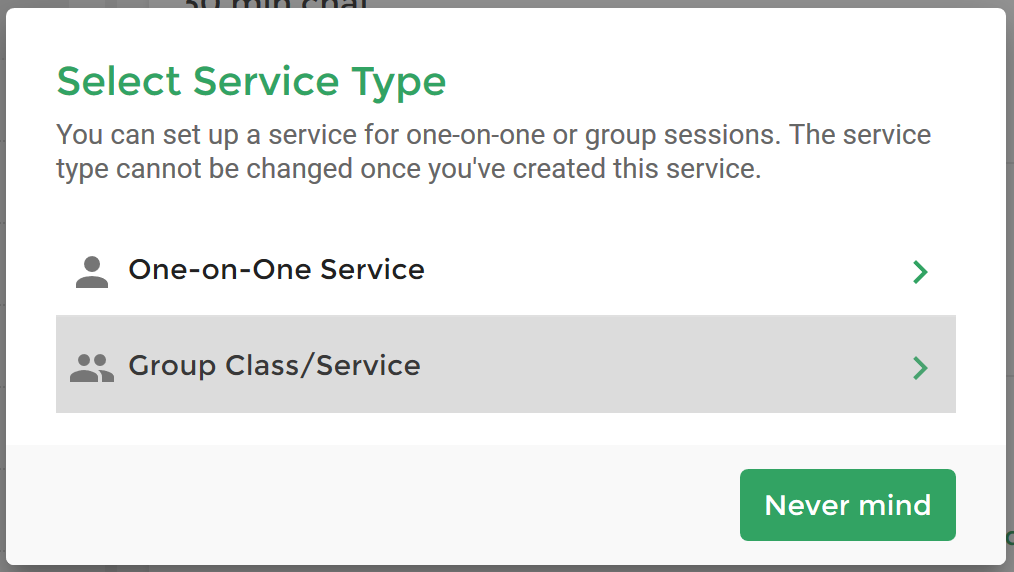
Task: Click the green Never mind button text
Action: click(848, 505)
